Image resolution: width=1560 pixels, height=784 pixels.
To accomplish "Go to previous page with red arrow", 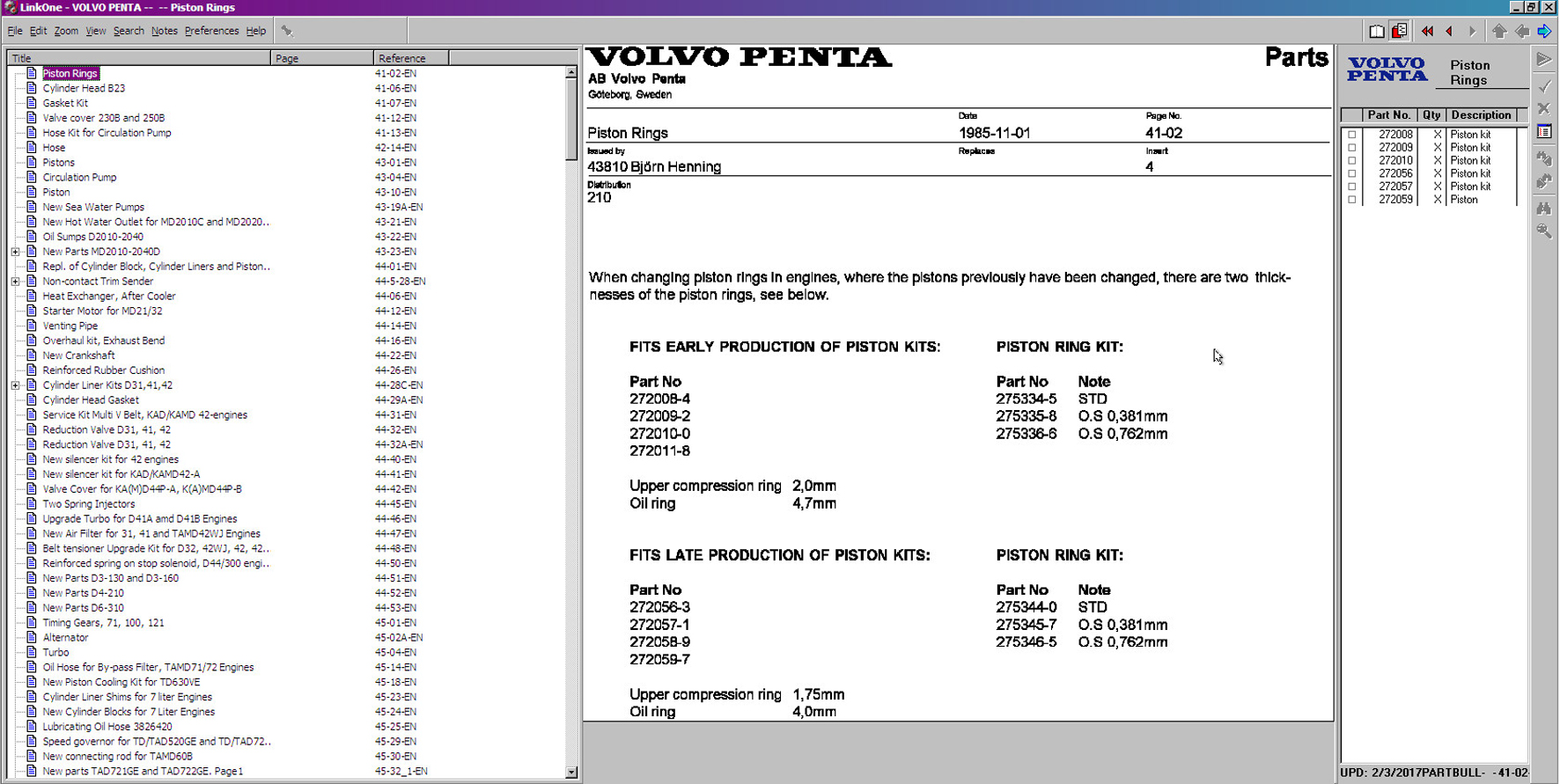I will 1449,32.
